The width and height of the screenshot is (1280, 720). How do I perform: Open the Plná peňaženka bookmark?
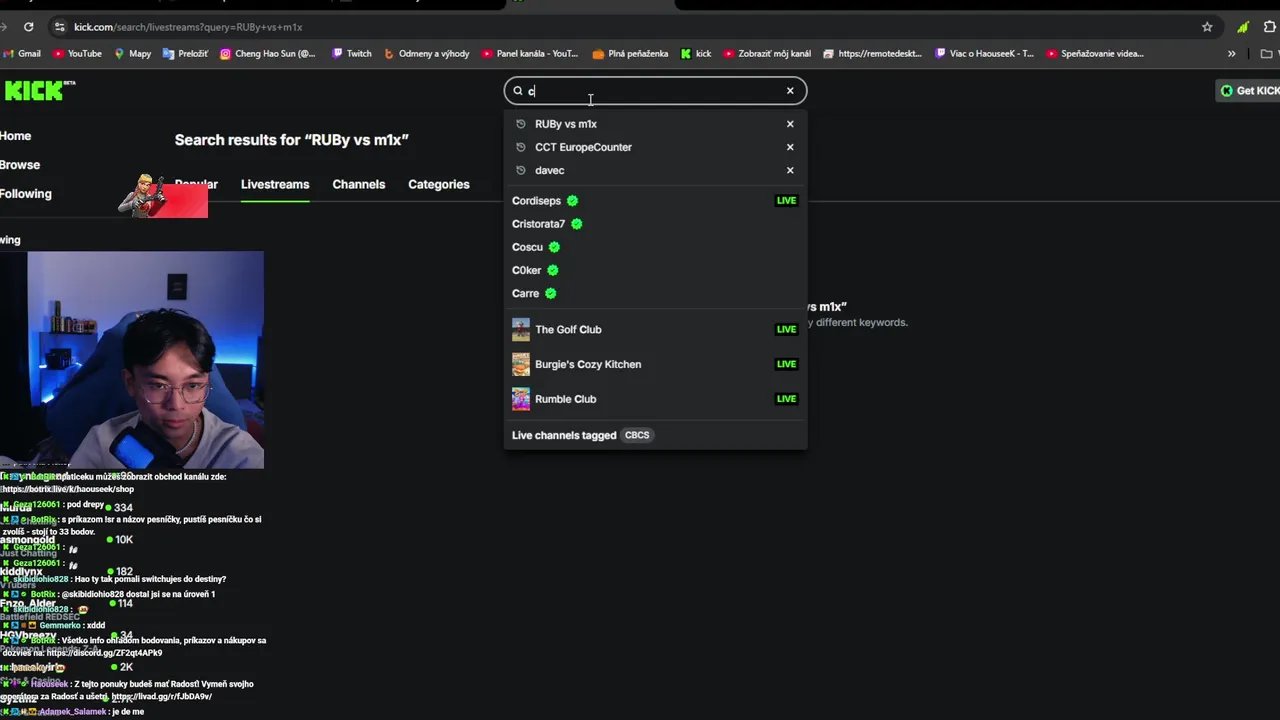point(630,54)
